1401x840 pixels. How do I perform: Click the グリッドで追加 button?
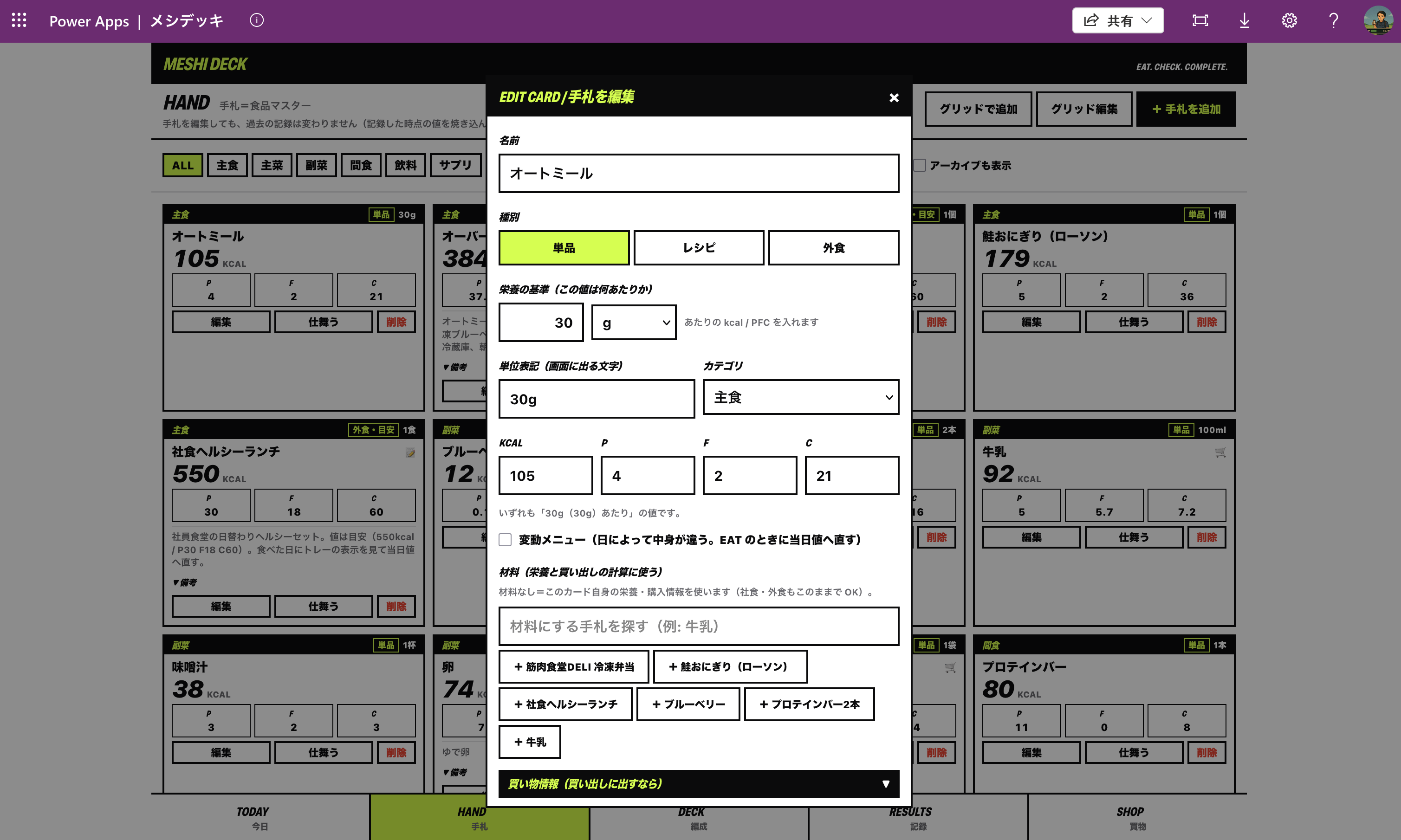[x=978, y=109]
